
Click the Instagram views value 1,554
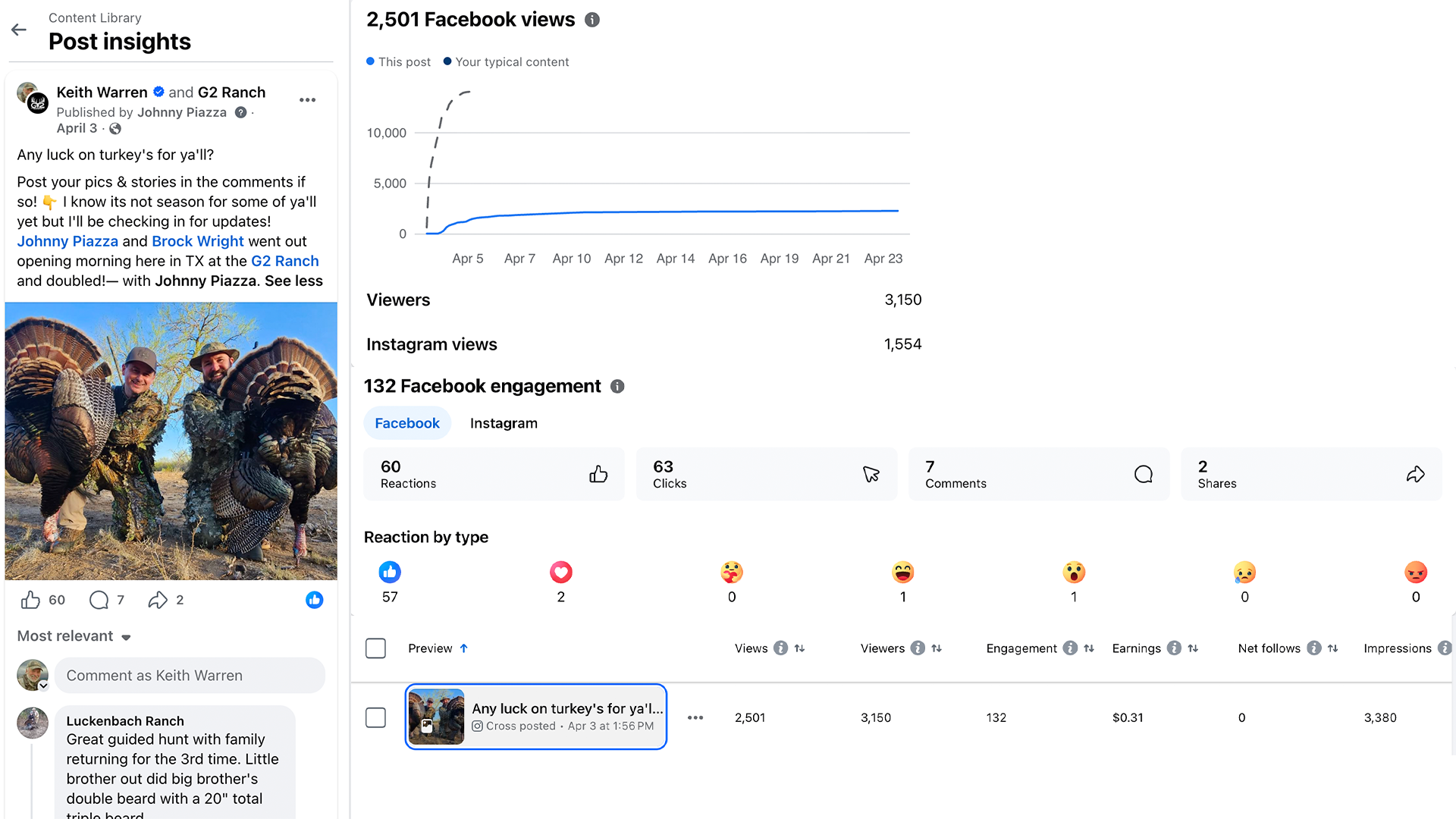click(x=902, y=344)
